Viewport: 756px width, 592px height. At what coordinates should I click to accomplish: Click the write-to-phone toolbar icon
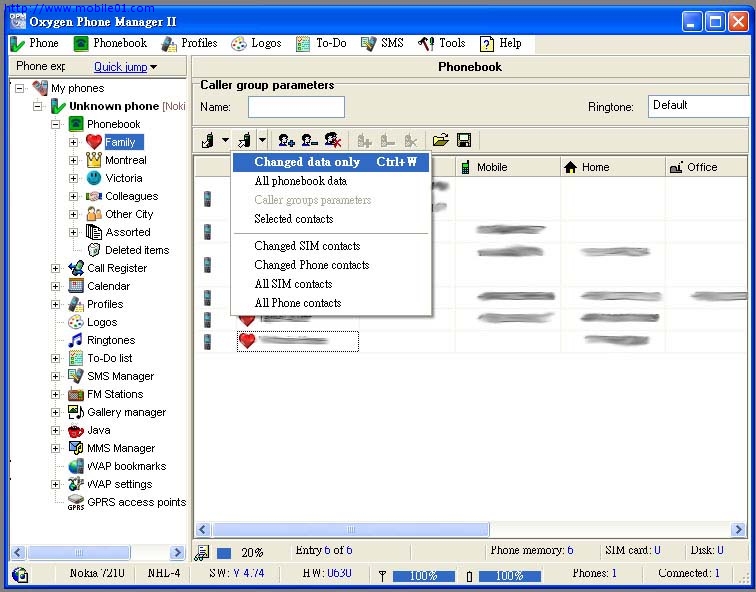point(244,140)
